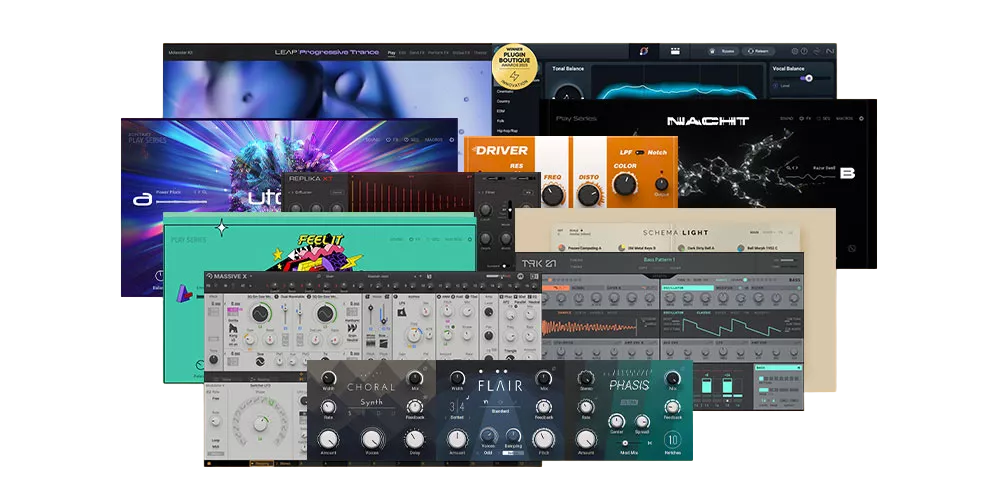This screenshot has width=1000, height=500.
Task: Switch to Edit tab in LEAP window
Action: (402, 52)
